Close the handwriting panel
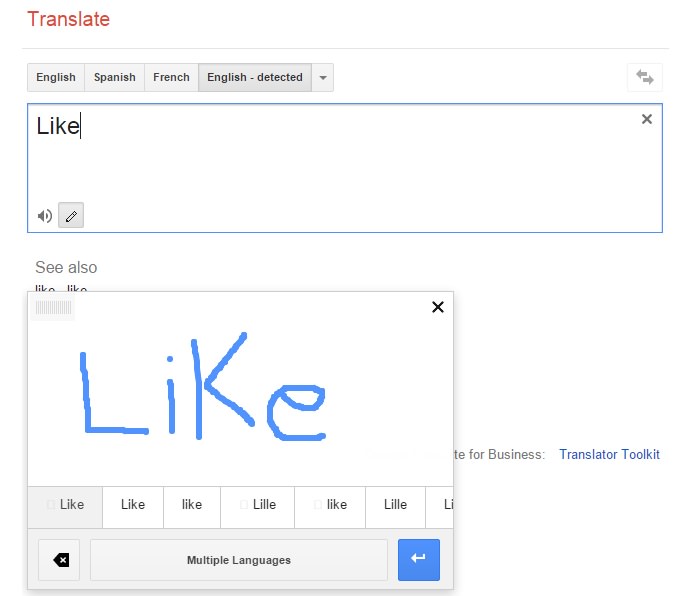700x596 pixels. (x=437, y=307)
